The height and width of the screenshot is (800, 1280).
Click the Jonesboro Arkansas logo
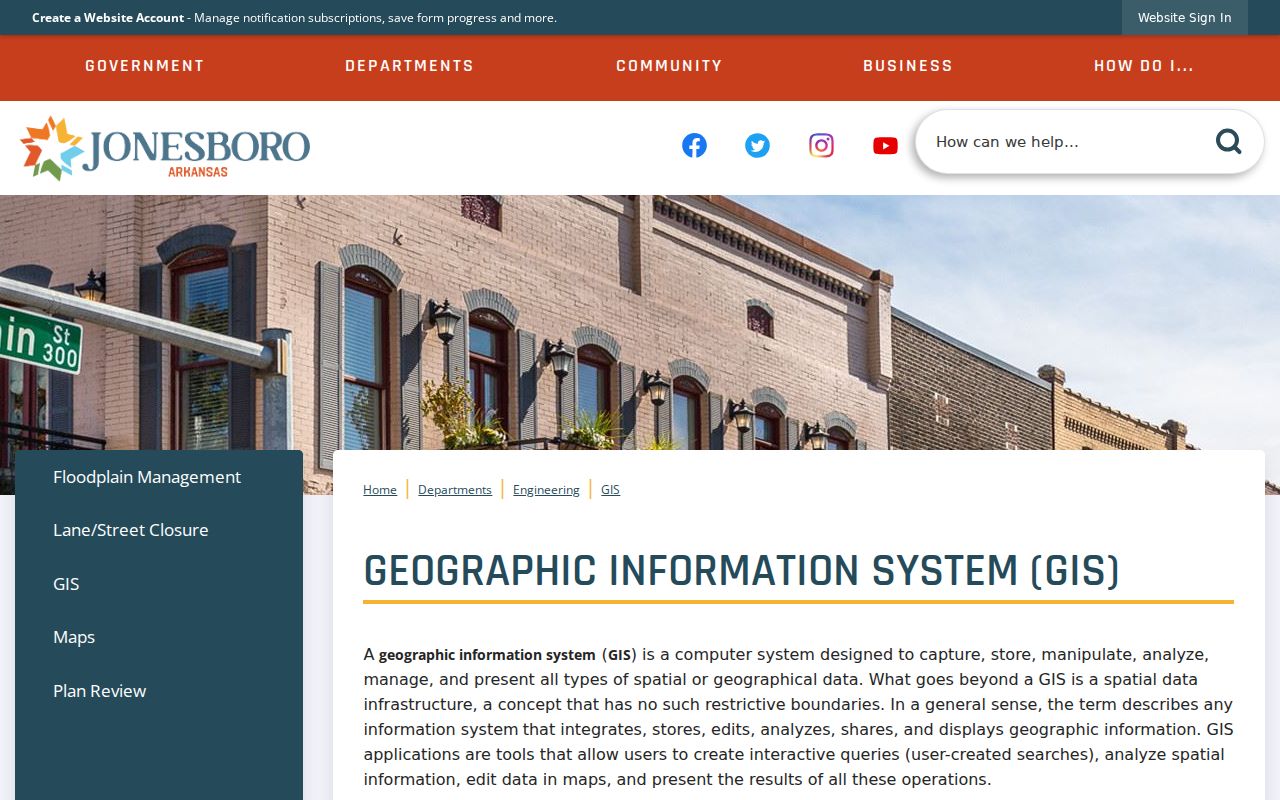[165, 148]
